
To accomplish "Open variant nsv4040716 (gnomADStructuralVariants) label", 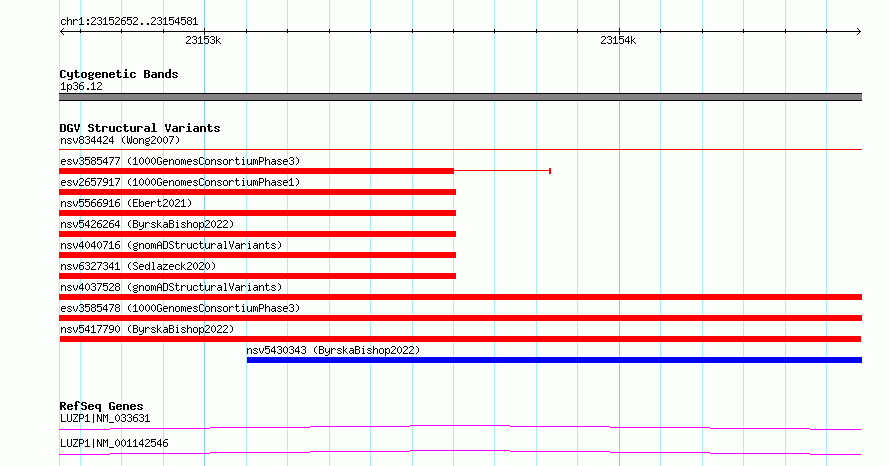I will [171, 245].
